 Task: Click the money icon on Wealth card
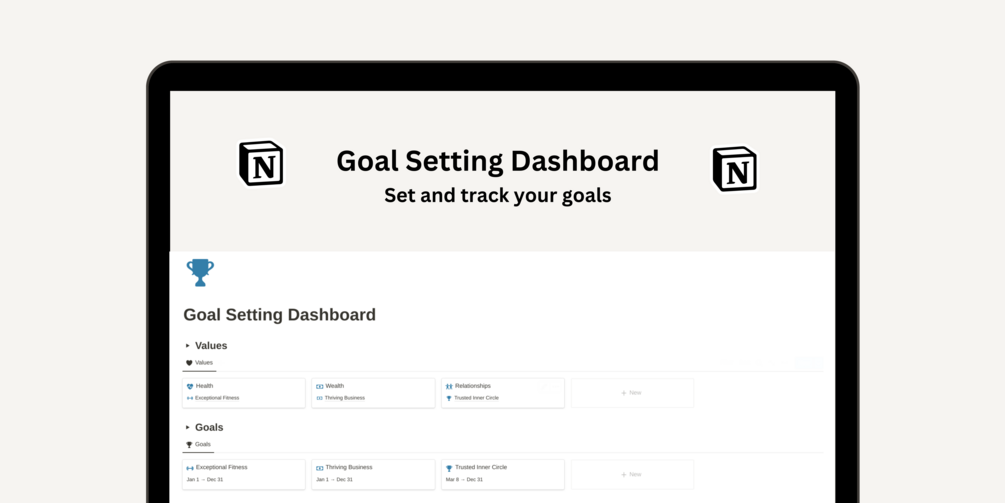(x=319, y=386)
